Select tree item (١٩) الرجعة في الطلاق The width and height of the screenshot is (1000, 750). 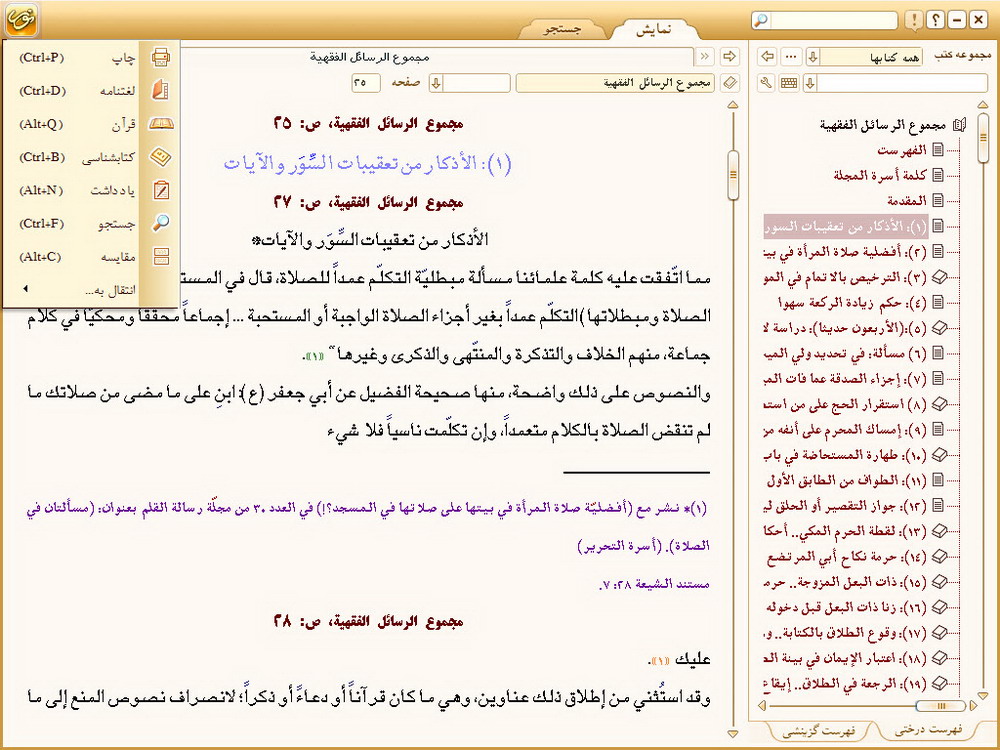point(846,684)
